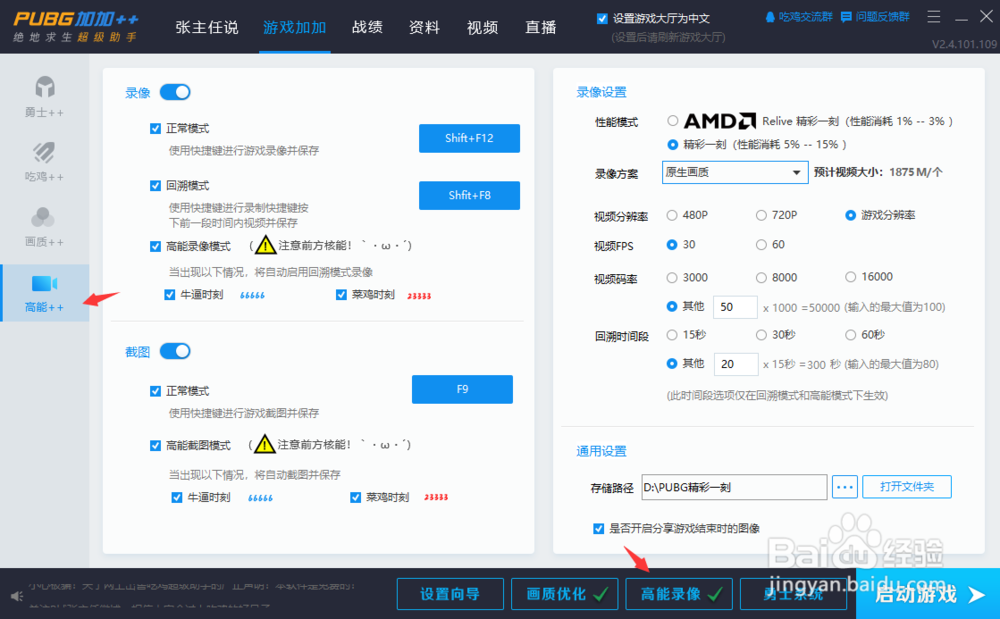The image size is (1000, 619).
Task: Open the 问题反馈群 chat link
Action: [875, 17]
